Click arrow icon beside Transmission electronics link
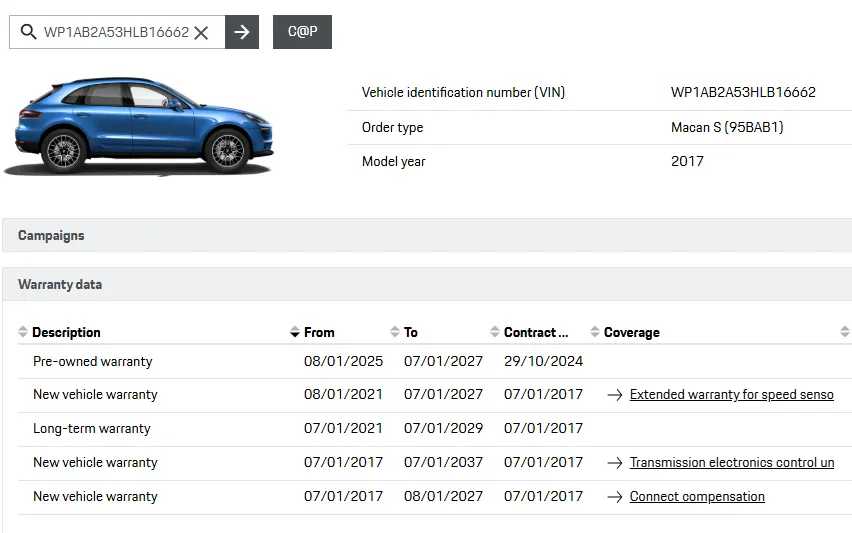This screenshot has width=852, height=533. point(615,463)
